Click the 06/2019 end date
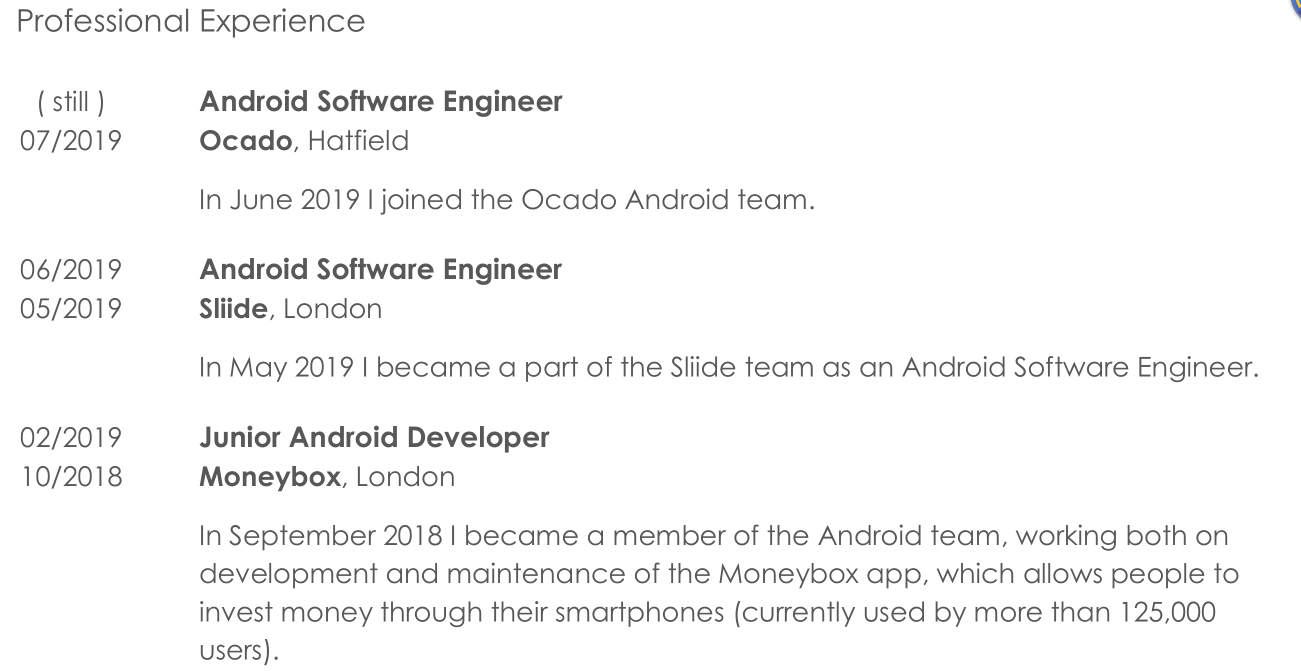This screenshot has width=1301, height=671. coord(70,270)
